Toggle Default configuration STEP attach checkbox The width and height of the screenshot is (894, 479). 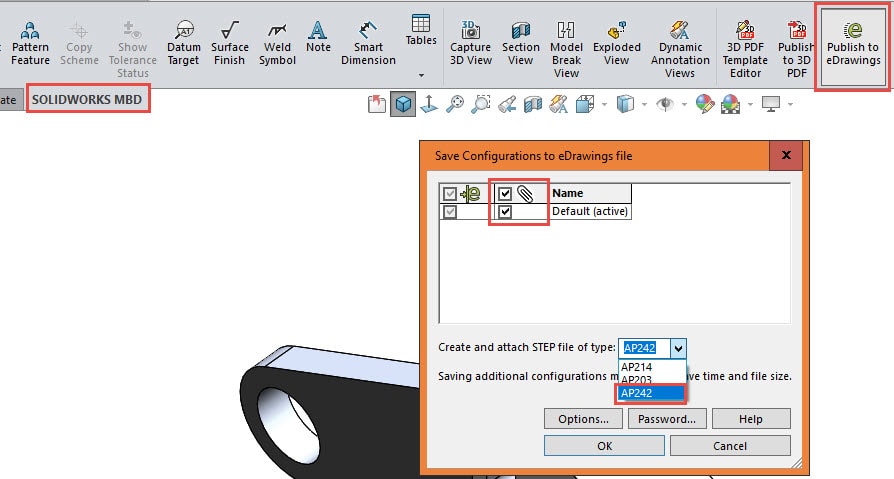[505, 212]
